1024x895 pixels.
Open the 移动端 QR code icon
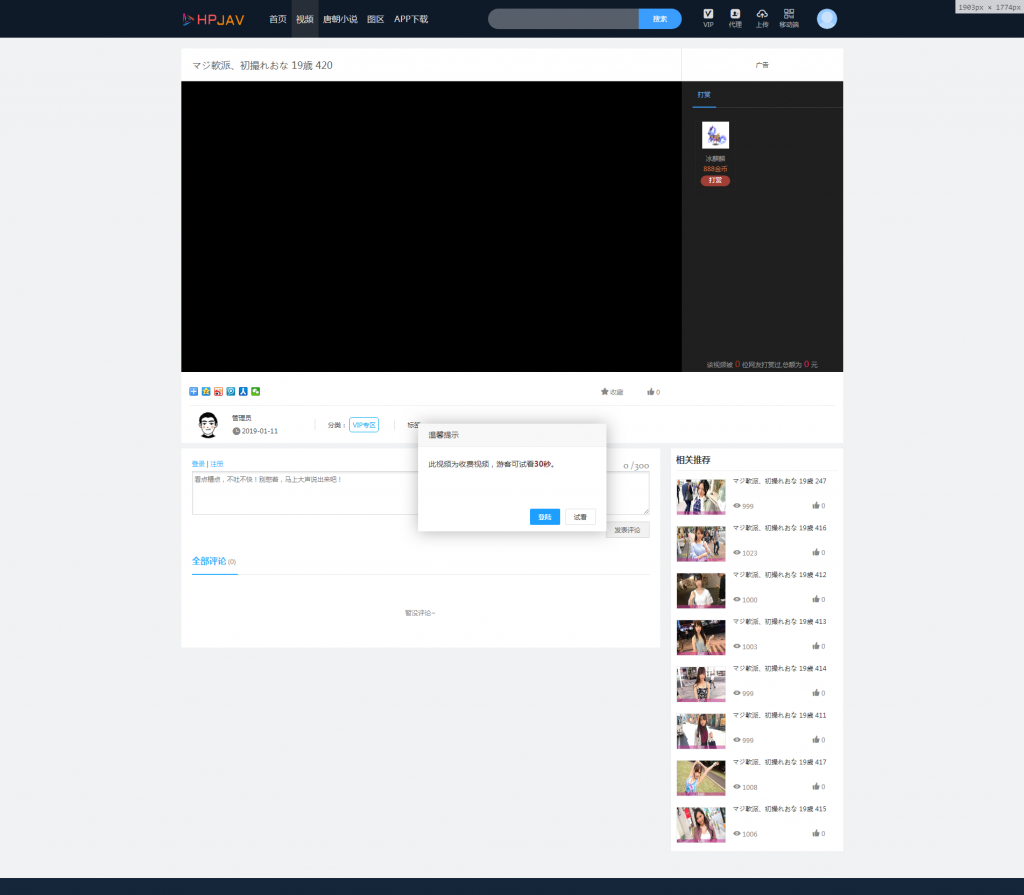point(789,14)
